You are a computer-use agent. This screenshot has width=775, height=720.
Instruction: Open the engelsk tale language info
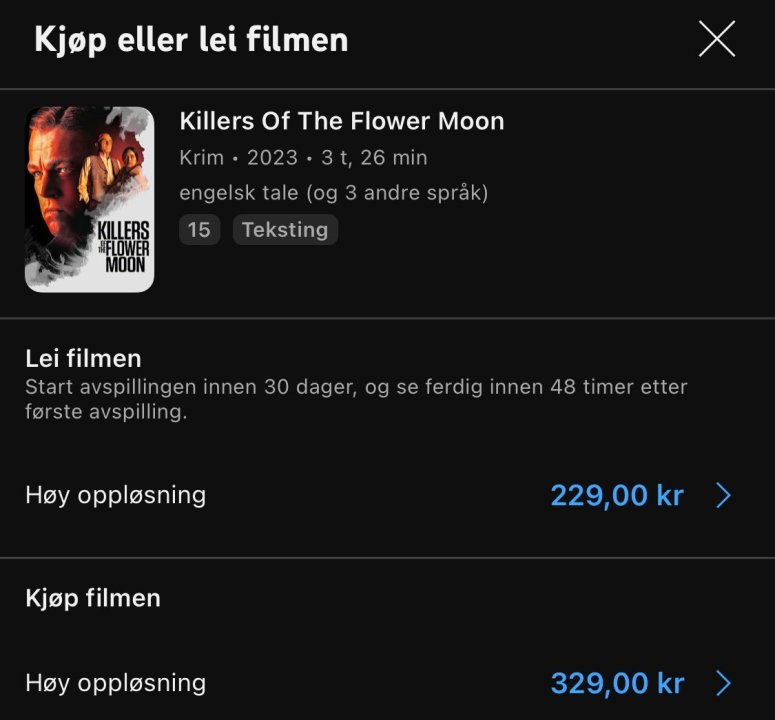coord(239,193)
